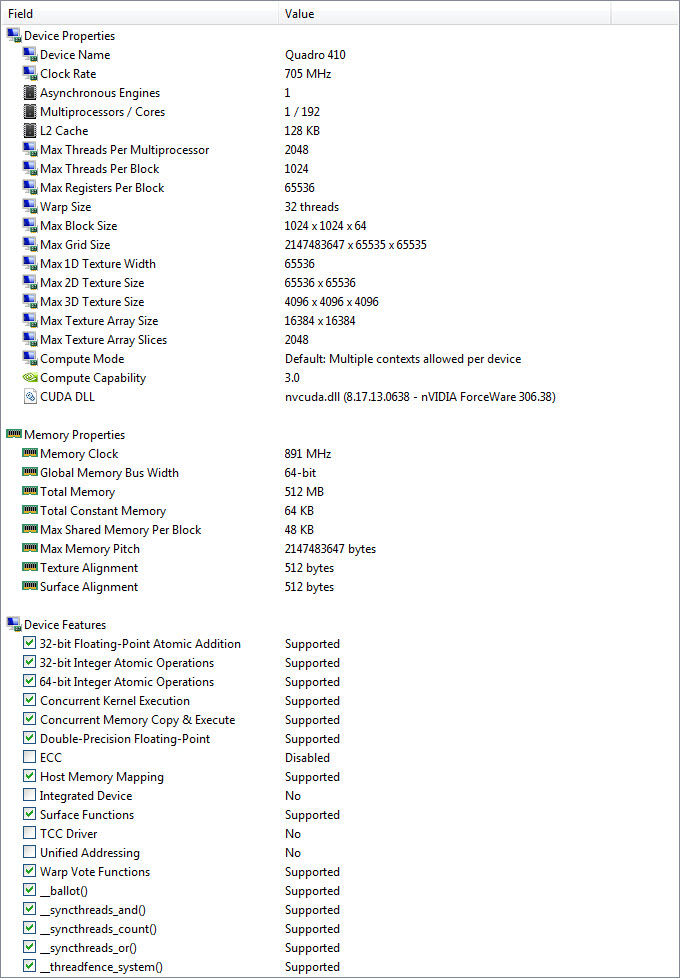Click the Compute Mode row icon

[30, 359]
